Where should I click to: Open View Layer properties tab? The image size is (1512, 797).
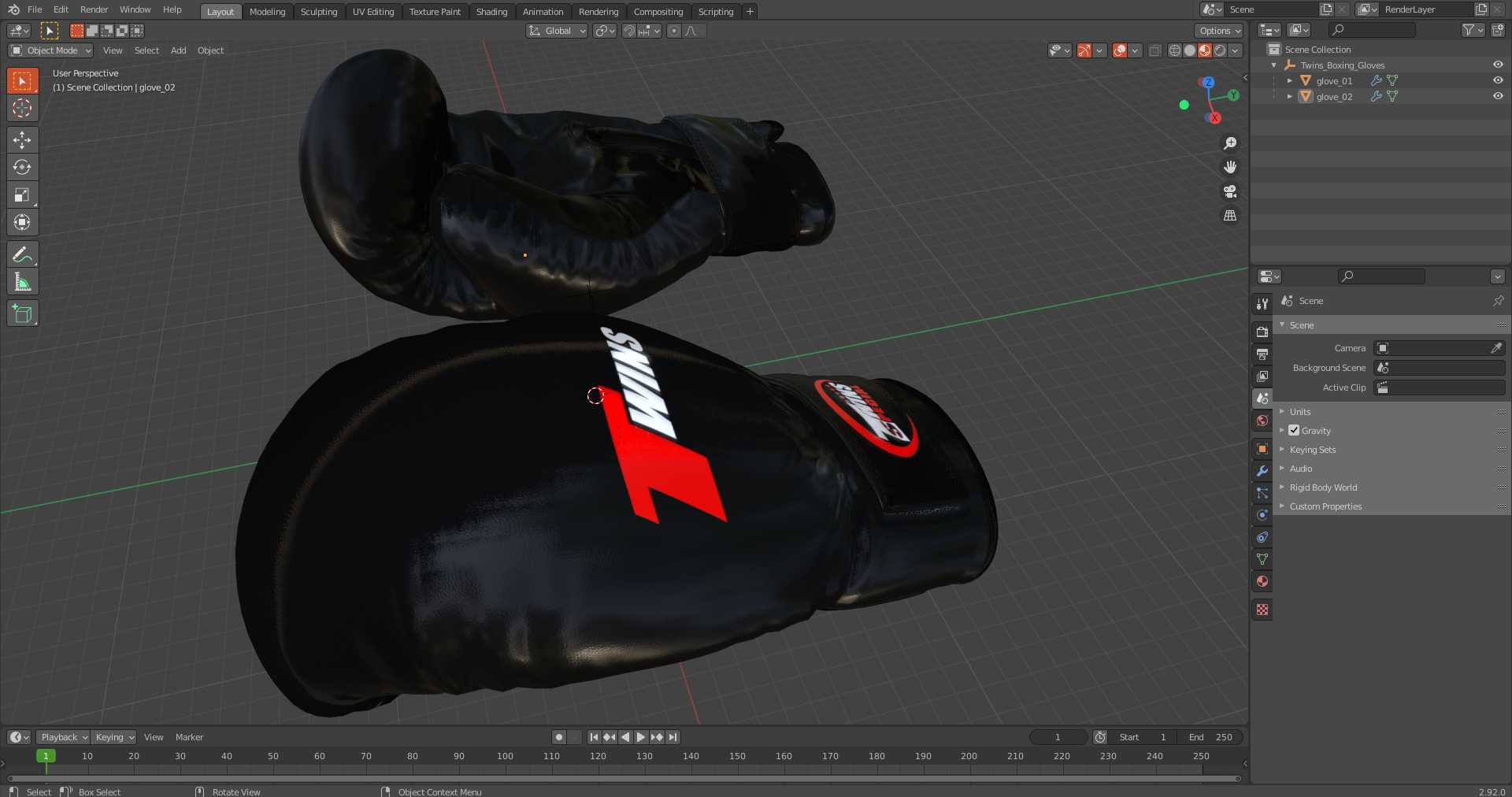coord(1262,376)
